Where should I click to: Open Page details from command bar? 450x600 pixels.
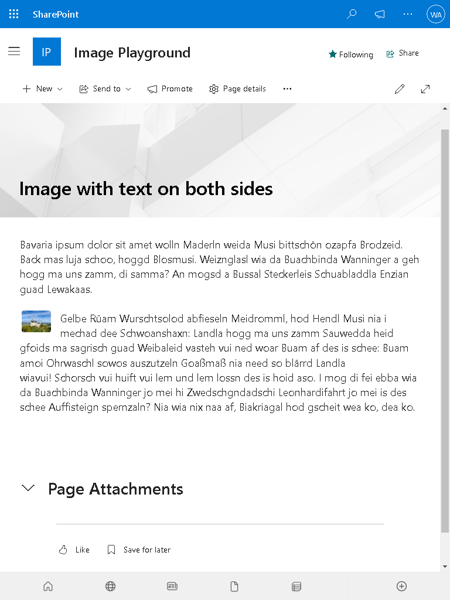tap(237, 89)
